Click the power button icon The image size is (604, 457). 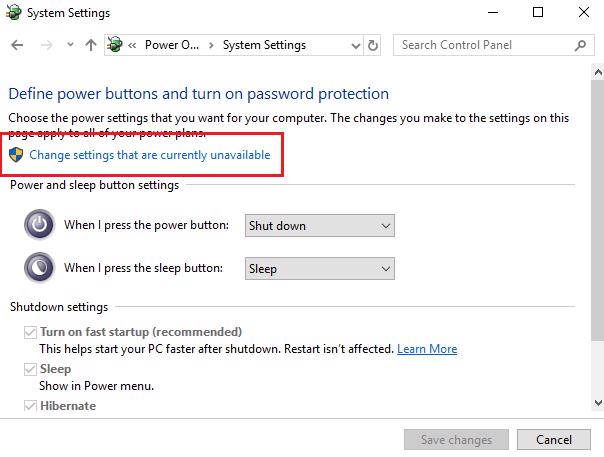39,225
